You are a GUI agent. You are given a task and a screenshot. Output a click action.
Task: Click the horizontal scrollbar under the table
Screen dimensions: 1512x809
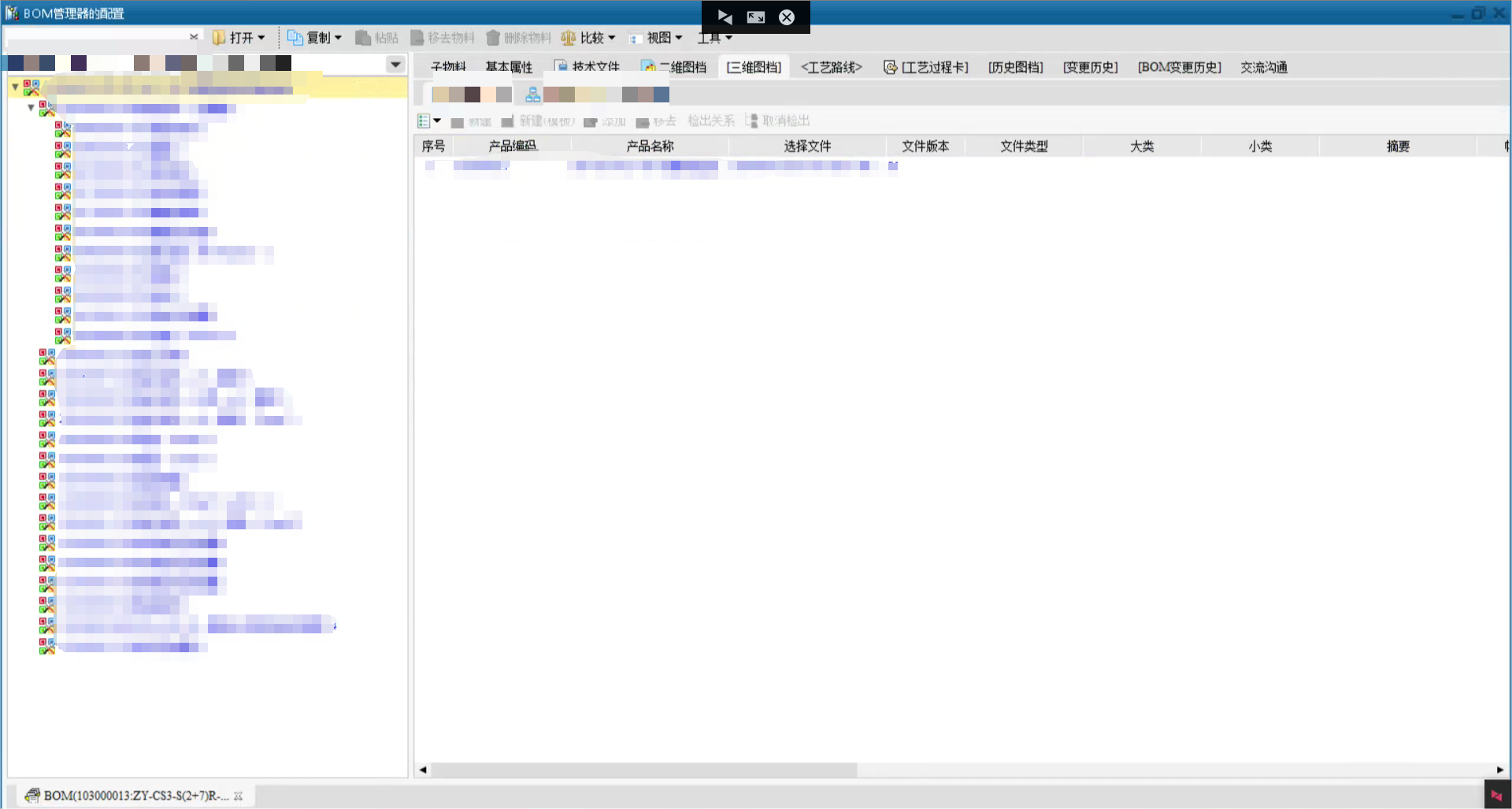643,770
